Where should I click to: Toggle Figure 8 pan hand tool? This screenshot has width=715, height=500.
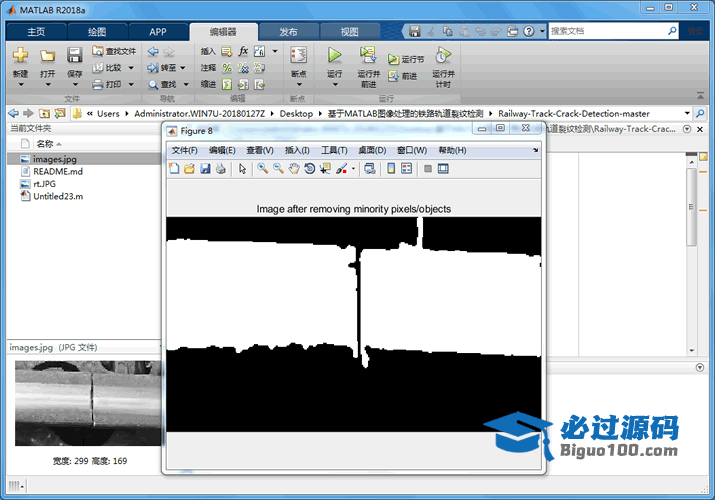pos(294,169)
